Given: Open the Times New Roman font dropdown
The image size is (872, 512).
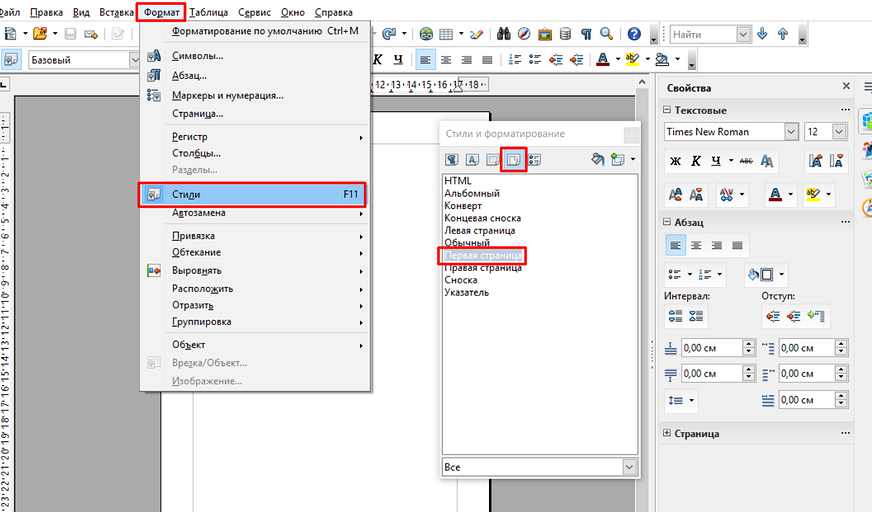Looking at the screenshot, I should pyautogui.click(x=791, y=132).
